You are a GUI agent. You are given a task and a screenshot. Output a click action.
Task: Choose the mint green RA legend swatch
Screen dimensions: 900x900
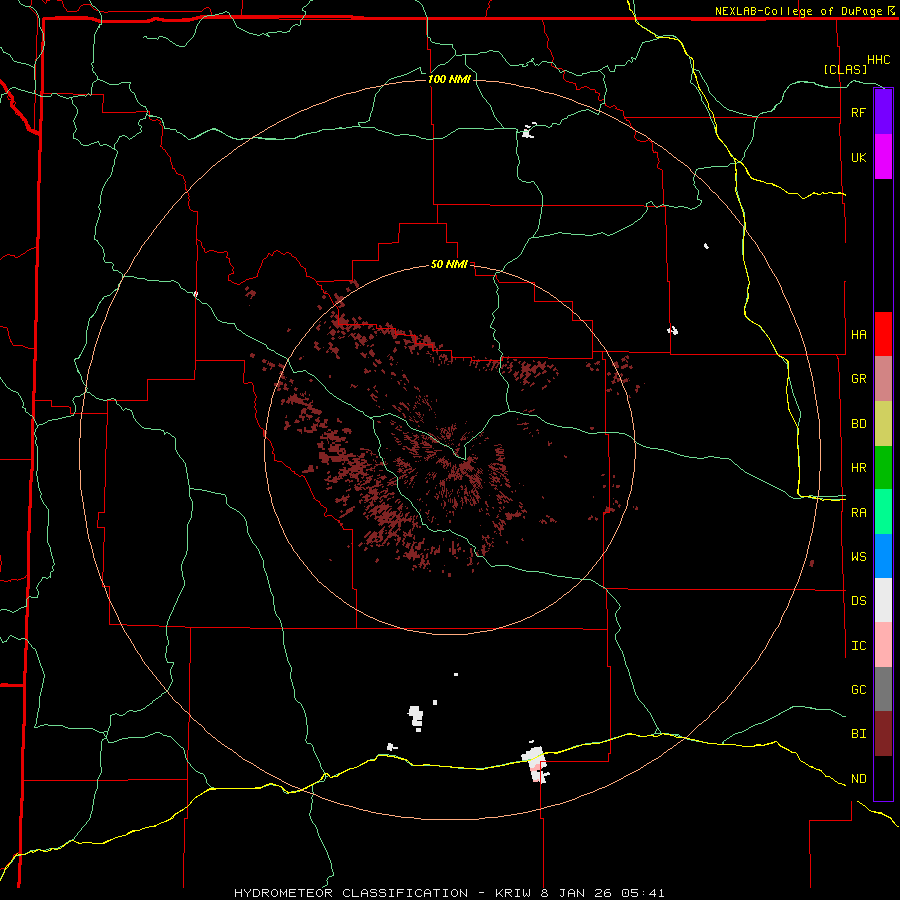[883, 512]
